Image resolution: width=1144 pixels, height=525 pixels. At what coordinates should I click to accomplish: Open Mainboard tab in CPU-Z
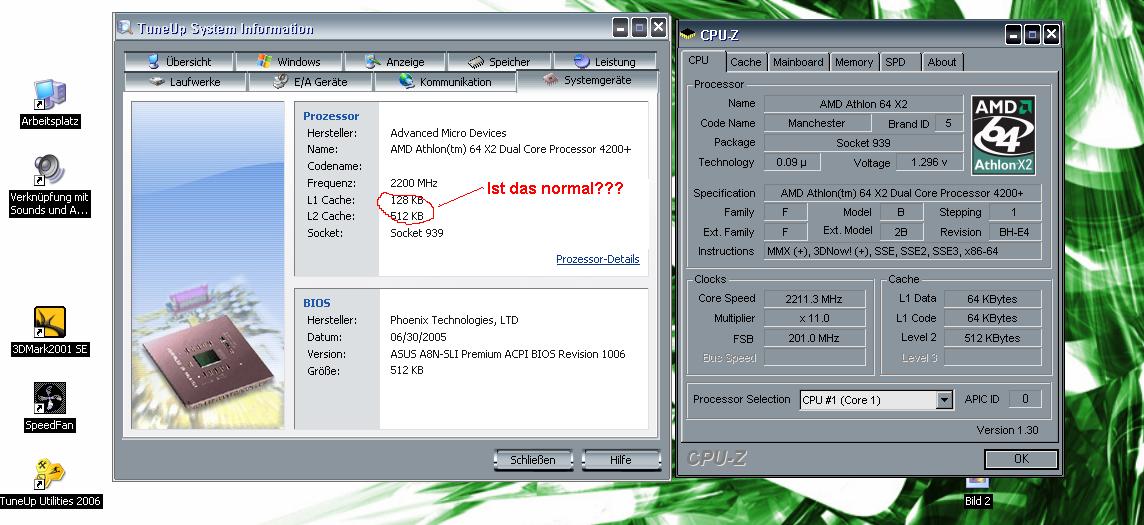798,62
